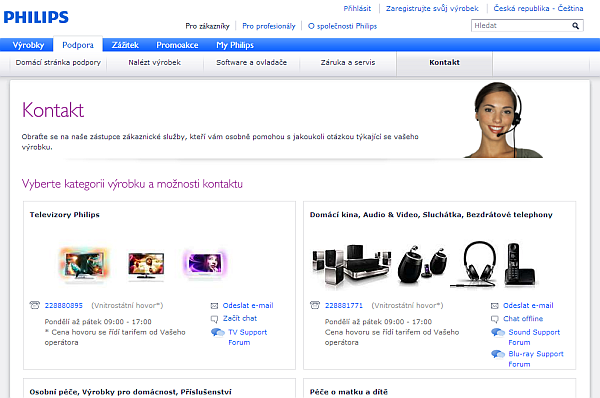Open Zaregistrujte svůj výrobek link
Screen dimensions: 600x398
[x=432, y=8]
